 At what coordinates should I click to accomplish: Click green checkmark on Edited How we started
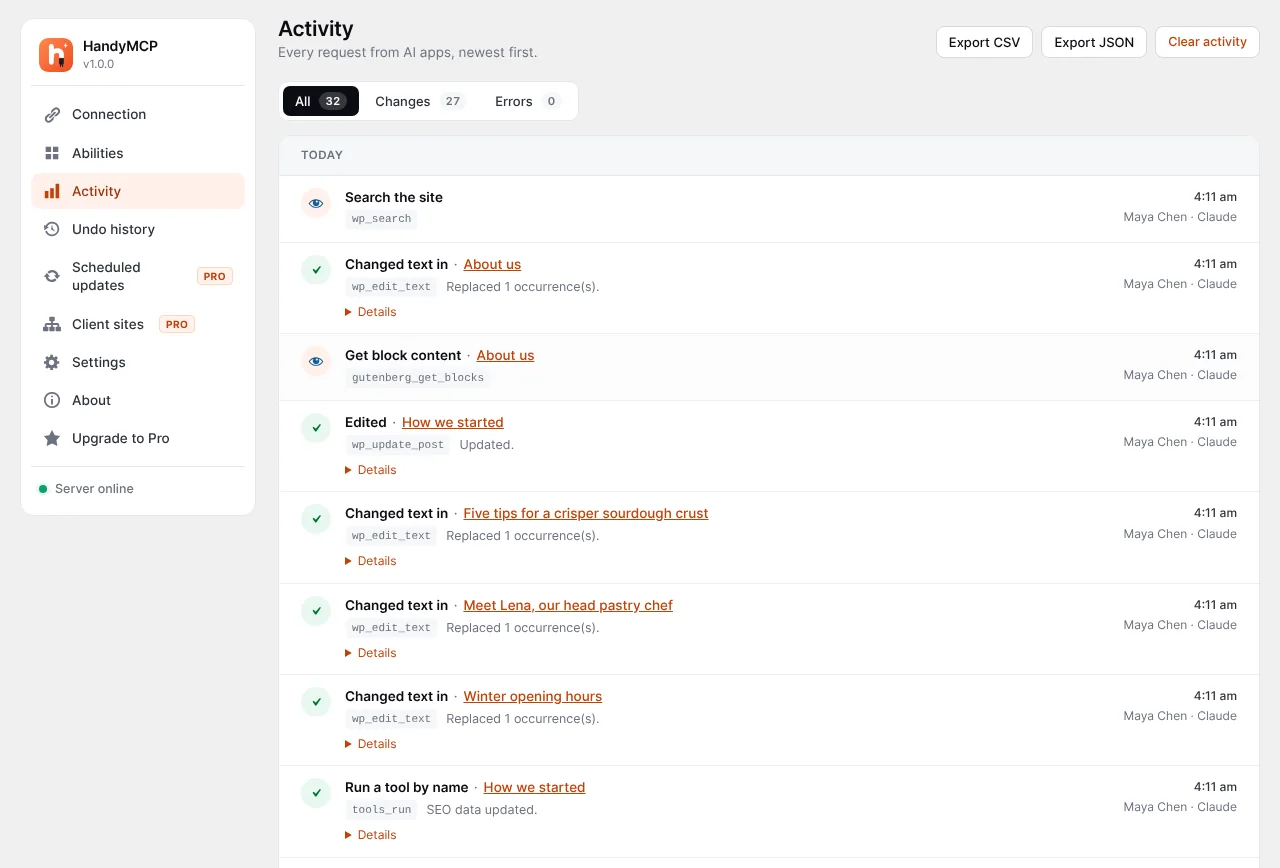(x=316, y=428)
